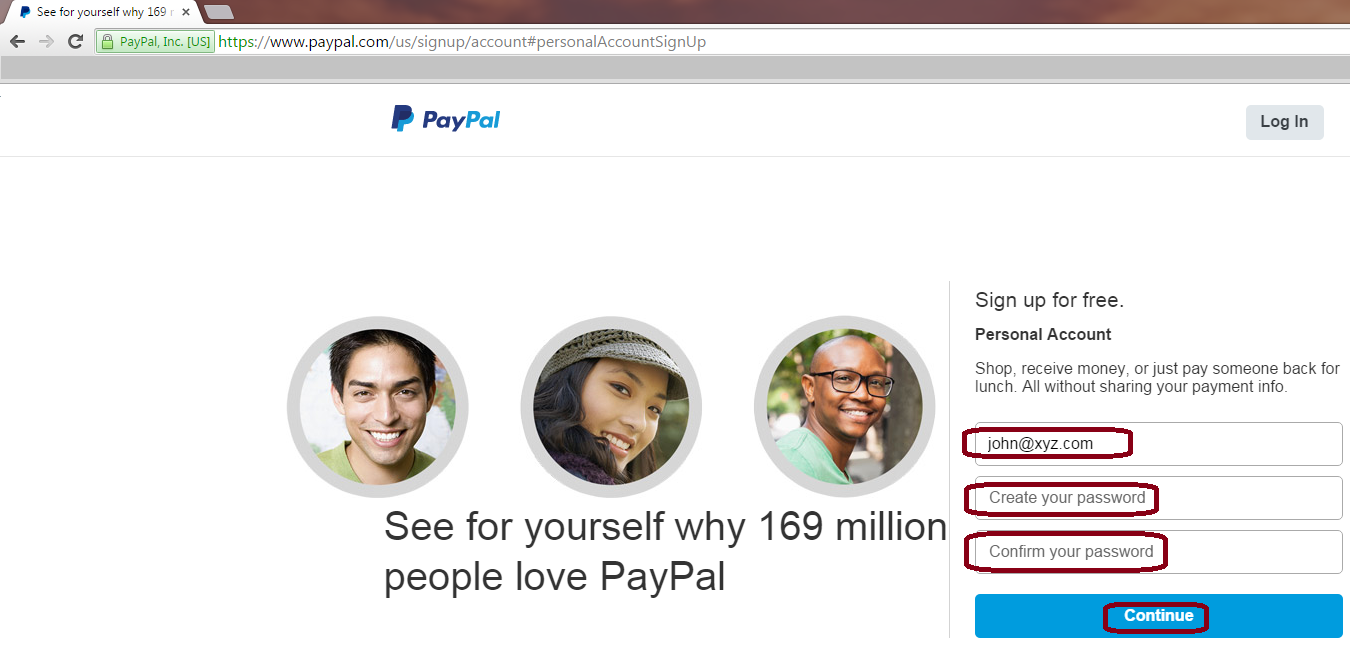Focus the email field containing john@xyz.com
Screen dimensions: 1350x653
click(1158, 443)
